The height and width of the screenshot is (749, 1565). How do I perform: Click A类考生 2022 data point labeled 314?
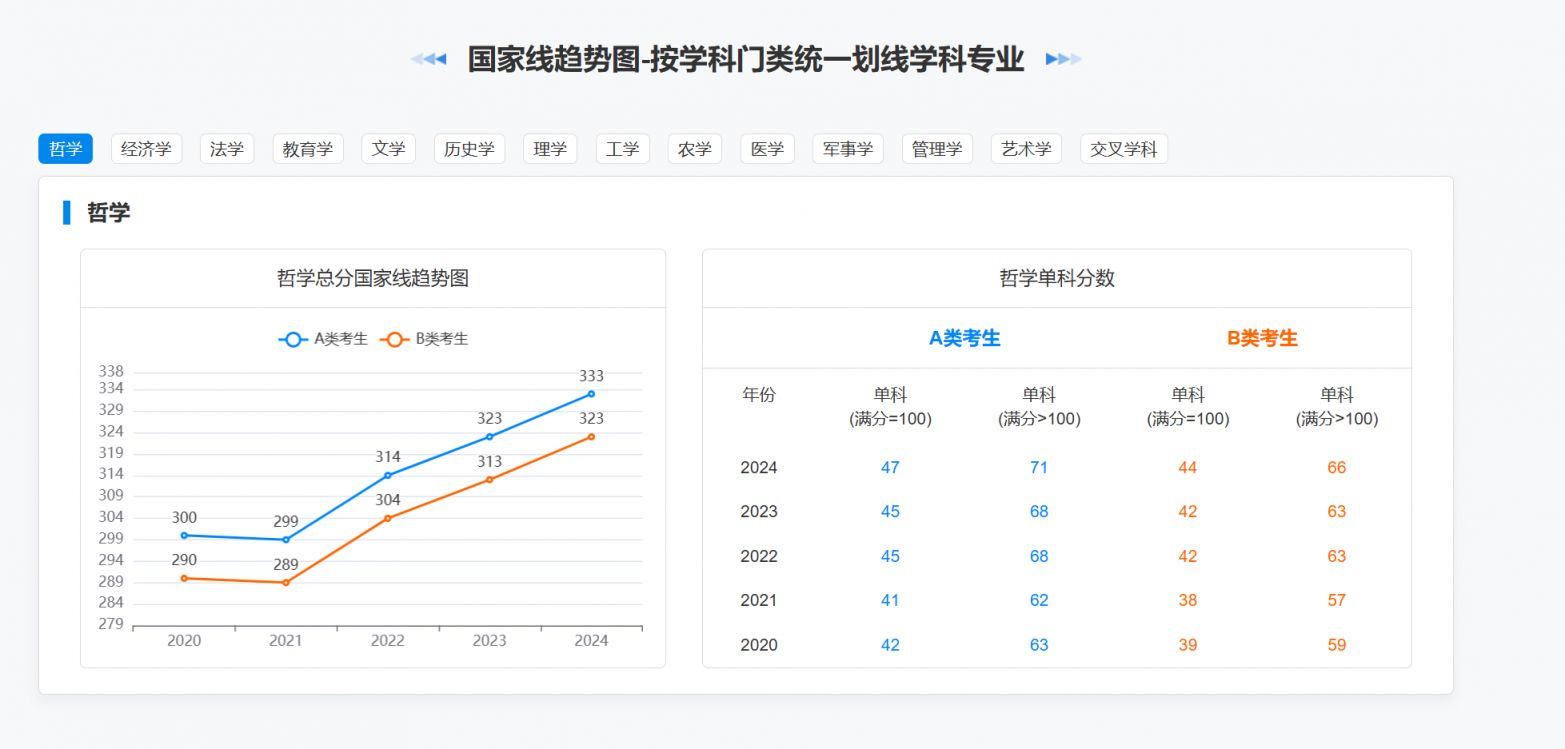388,475
